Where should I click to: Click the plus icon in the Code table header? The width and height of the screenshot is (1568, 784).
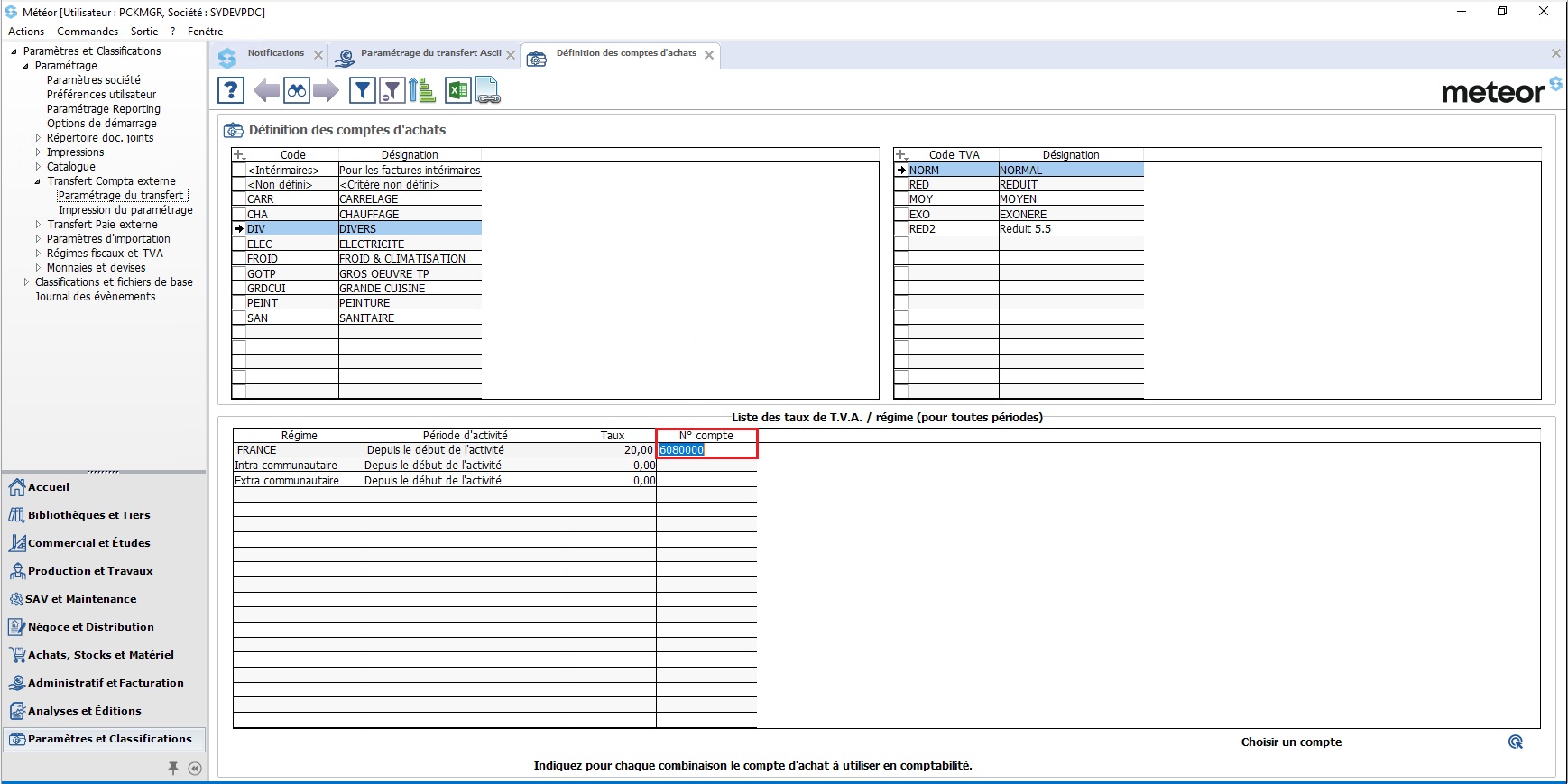[239, 155]
